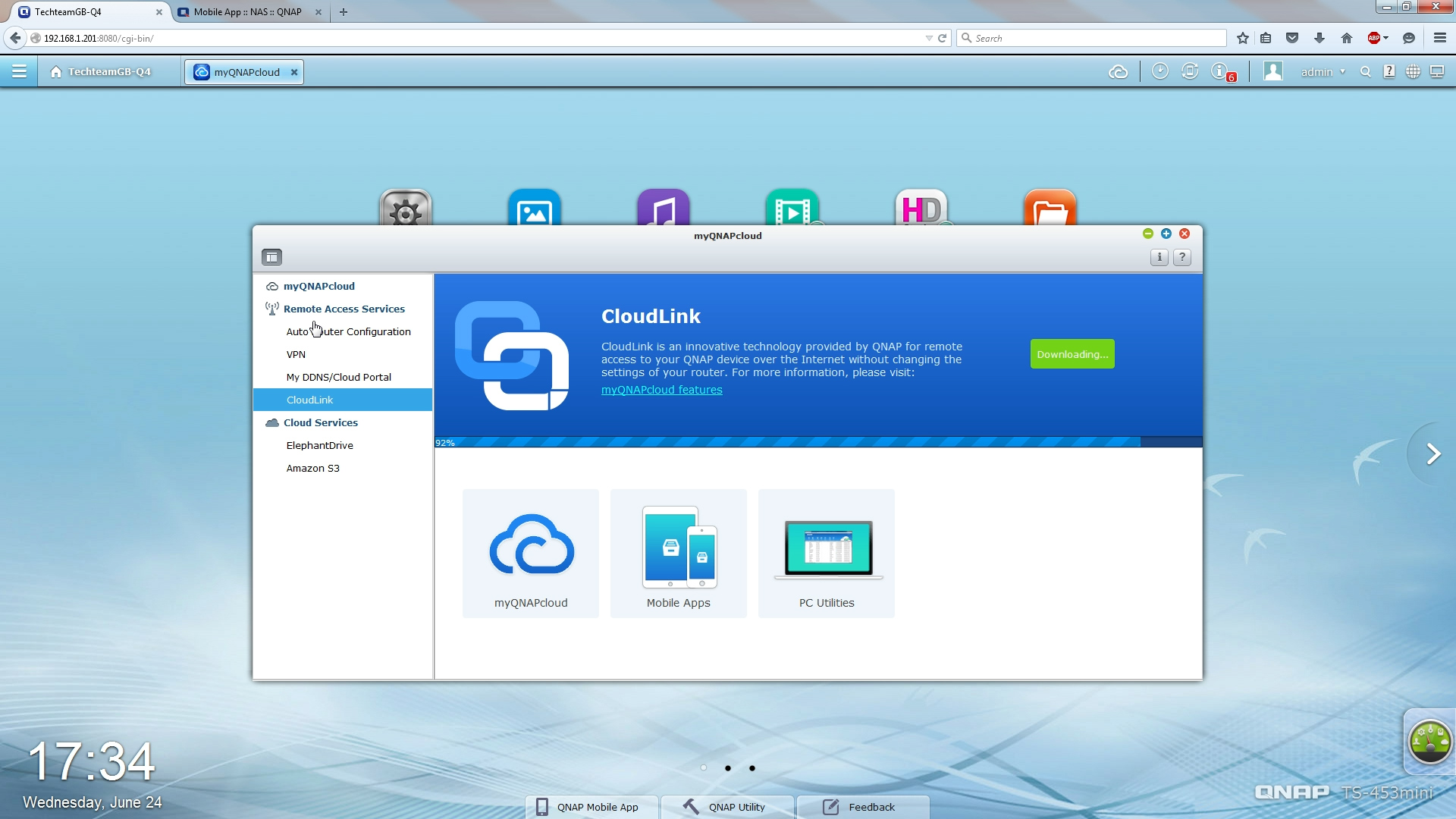This screenshot has height=819, width=1456.
Task: Open the resource monitor dashboard gauge
Action: [x=1429, y=741]
